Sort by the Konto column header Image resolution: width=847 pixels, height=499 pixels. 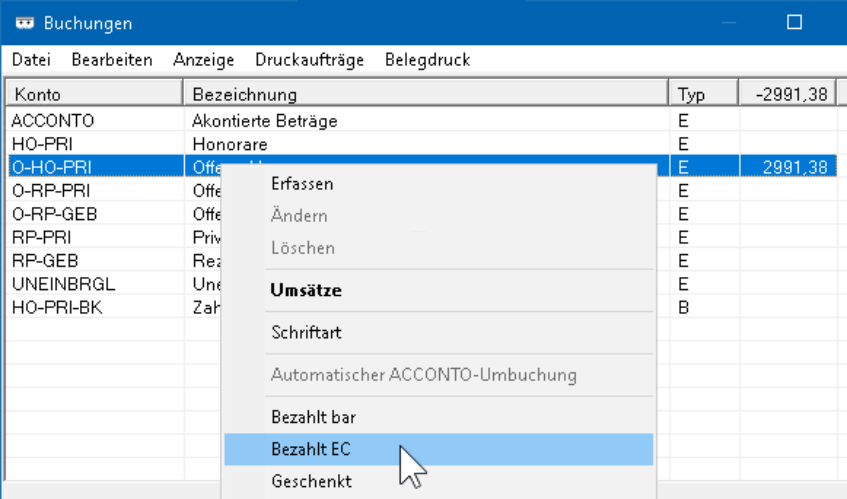pyautogui.click(x=95, y=94)
